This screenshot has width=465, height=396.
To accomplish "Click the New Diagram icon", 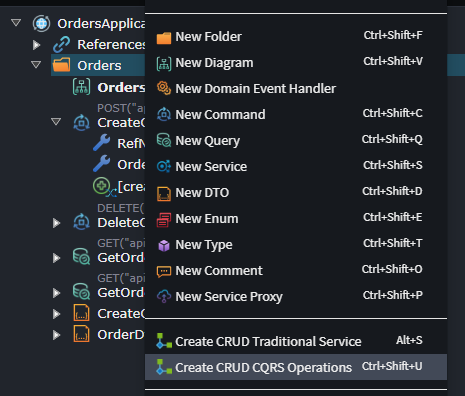I will 164,63.
